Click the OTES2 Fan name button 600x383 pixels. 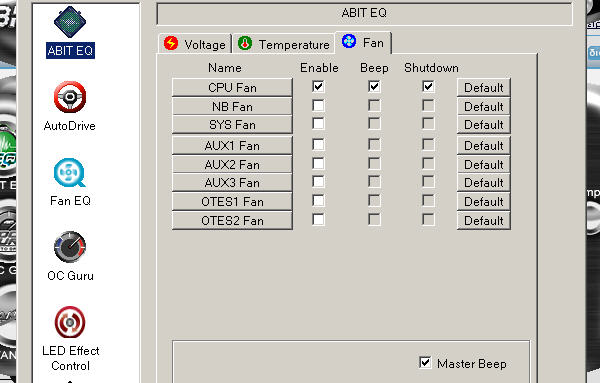tap(232, 220)
